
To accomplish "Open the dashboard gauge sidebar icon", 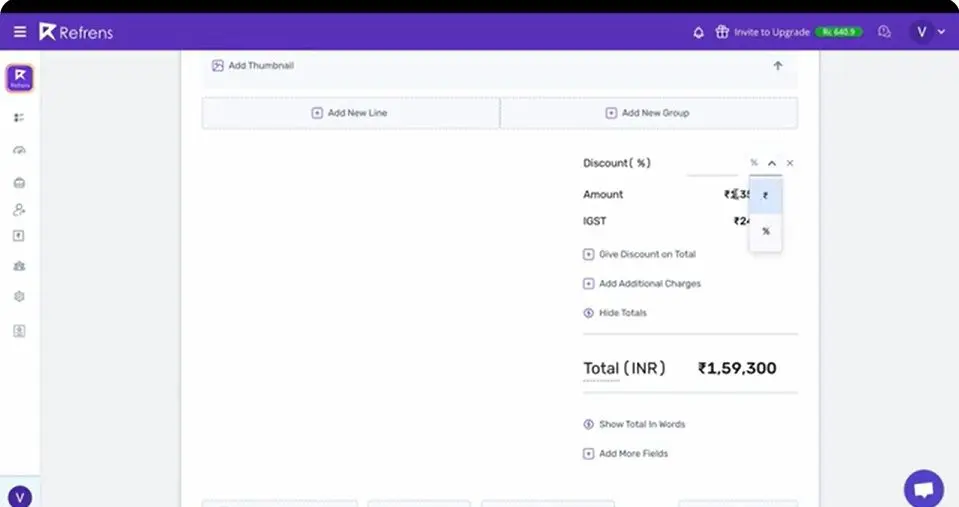I will pyautogui.click(x=20, y=150).
